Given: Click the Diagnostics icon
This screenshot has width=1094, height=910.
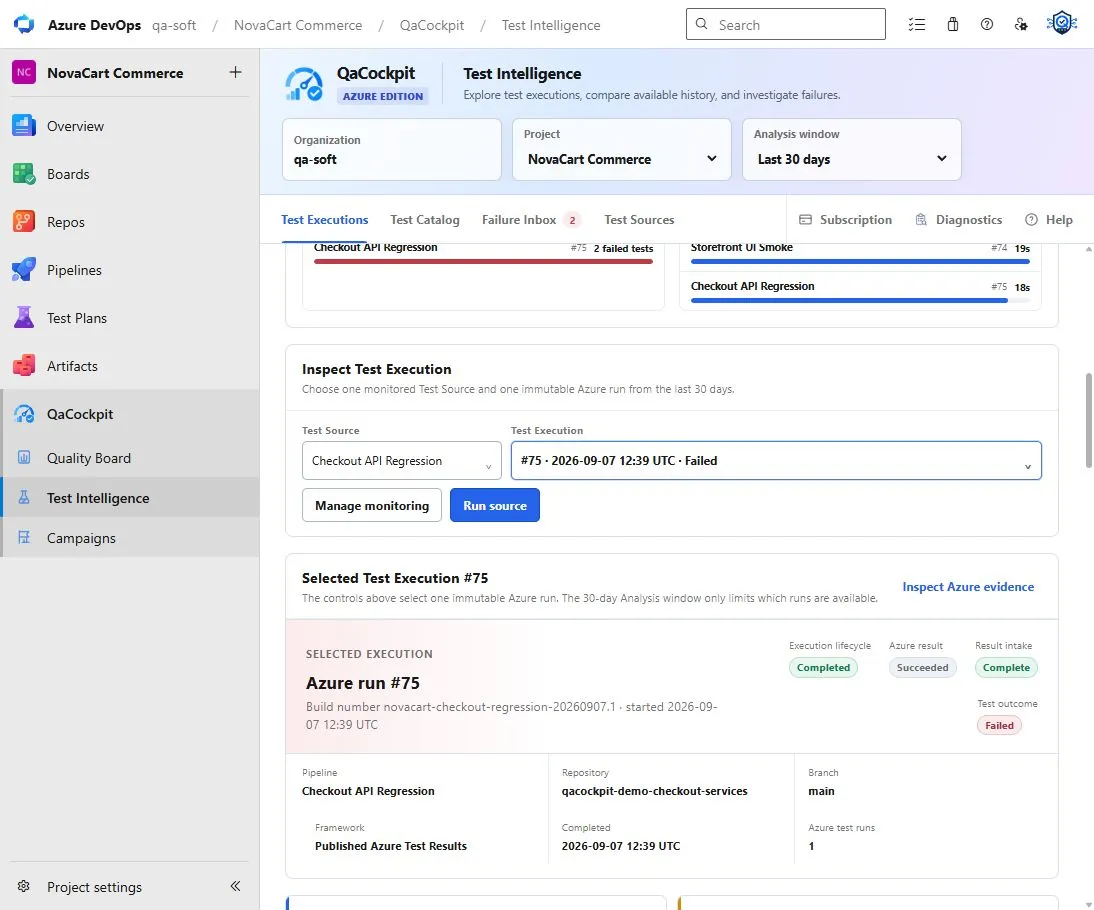Looking at the screenshot, I should click(921, 220).
